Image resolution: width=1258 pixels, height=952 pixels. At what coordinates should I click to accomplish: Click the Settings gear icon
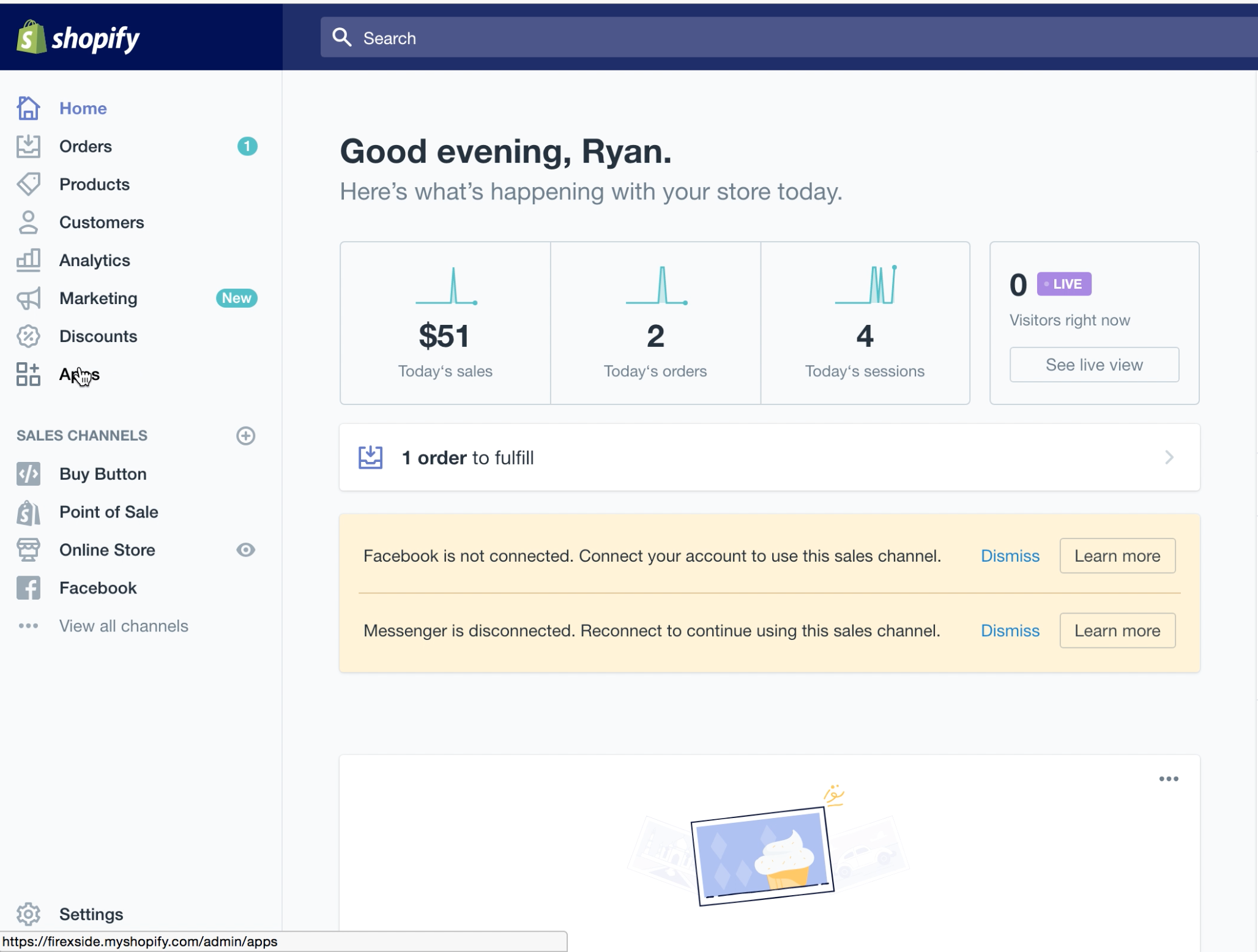pyautogui.click(x=28, y=914)
